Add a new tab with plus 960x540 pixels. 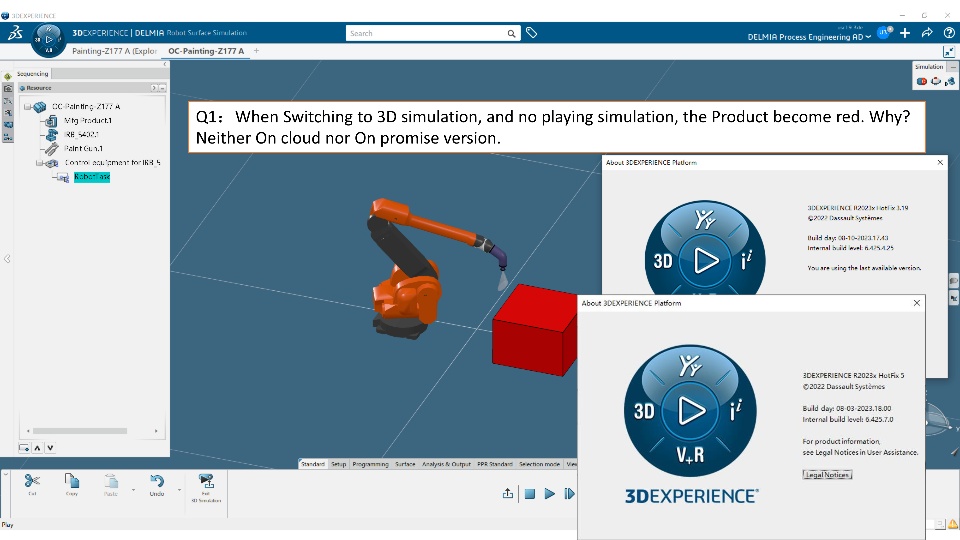click(x=257, y=51)
